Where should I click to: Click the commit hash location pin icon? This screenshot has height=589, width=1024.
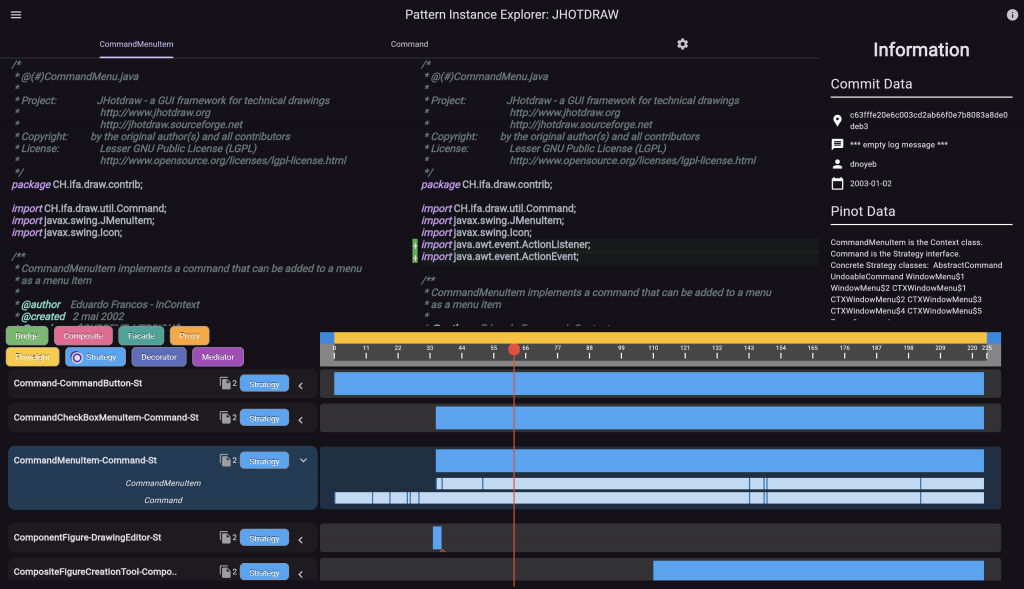click(x=839, y=118)
